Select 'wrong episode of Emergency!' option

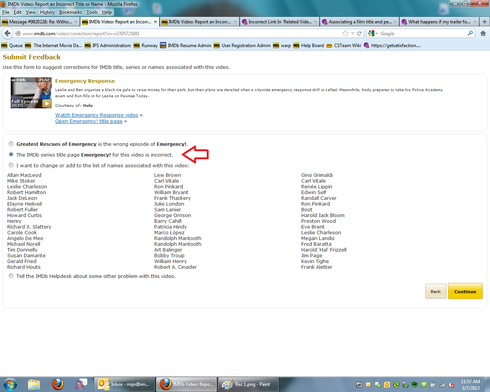click(x=11, y=144)
